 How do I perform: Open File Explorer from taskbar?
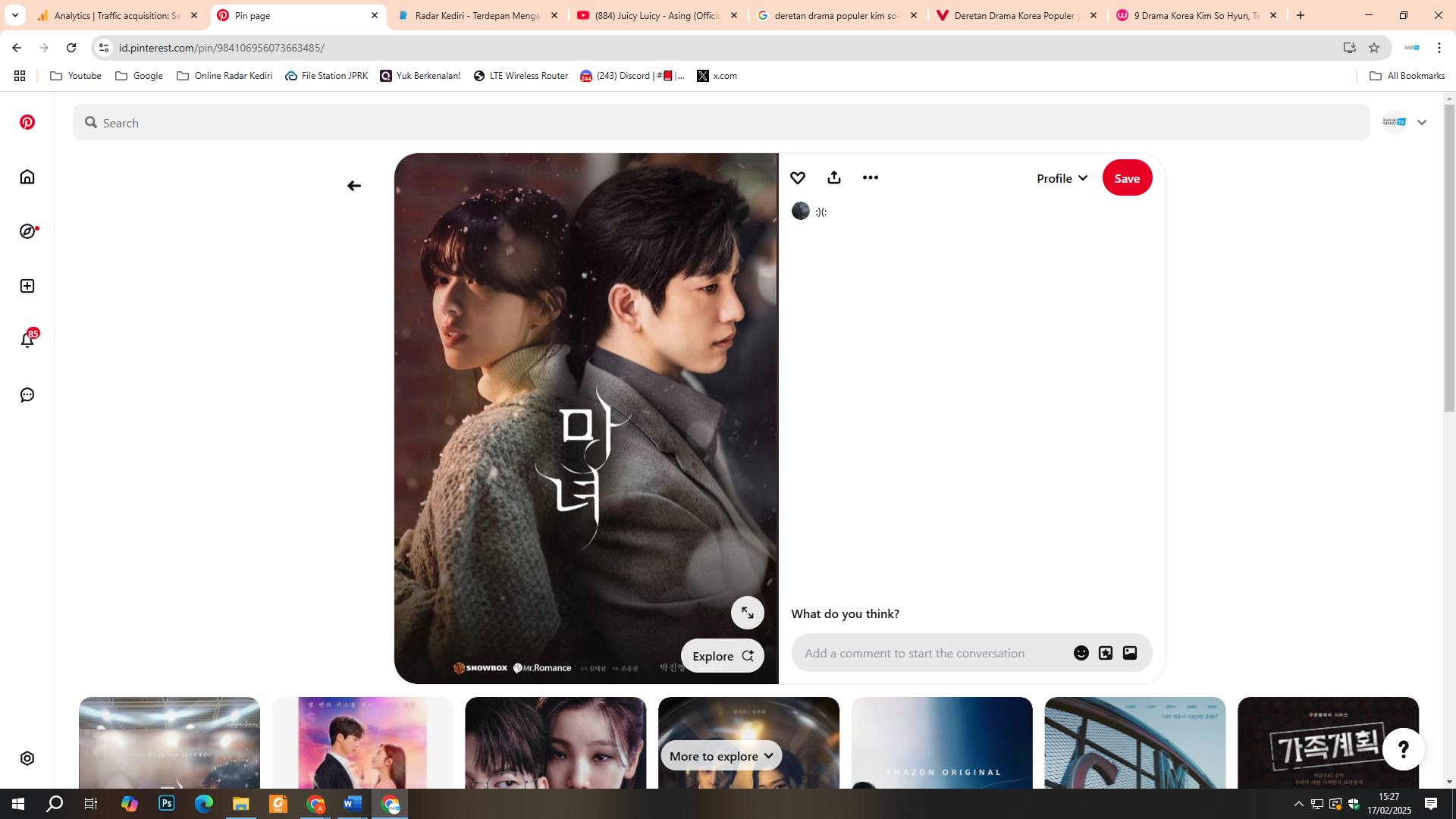click(x=241, y=803)
